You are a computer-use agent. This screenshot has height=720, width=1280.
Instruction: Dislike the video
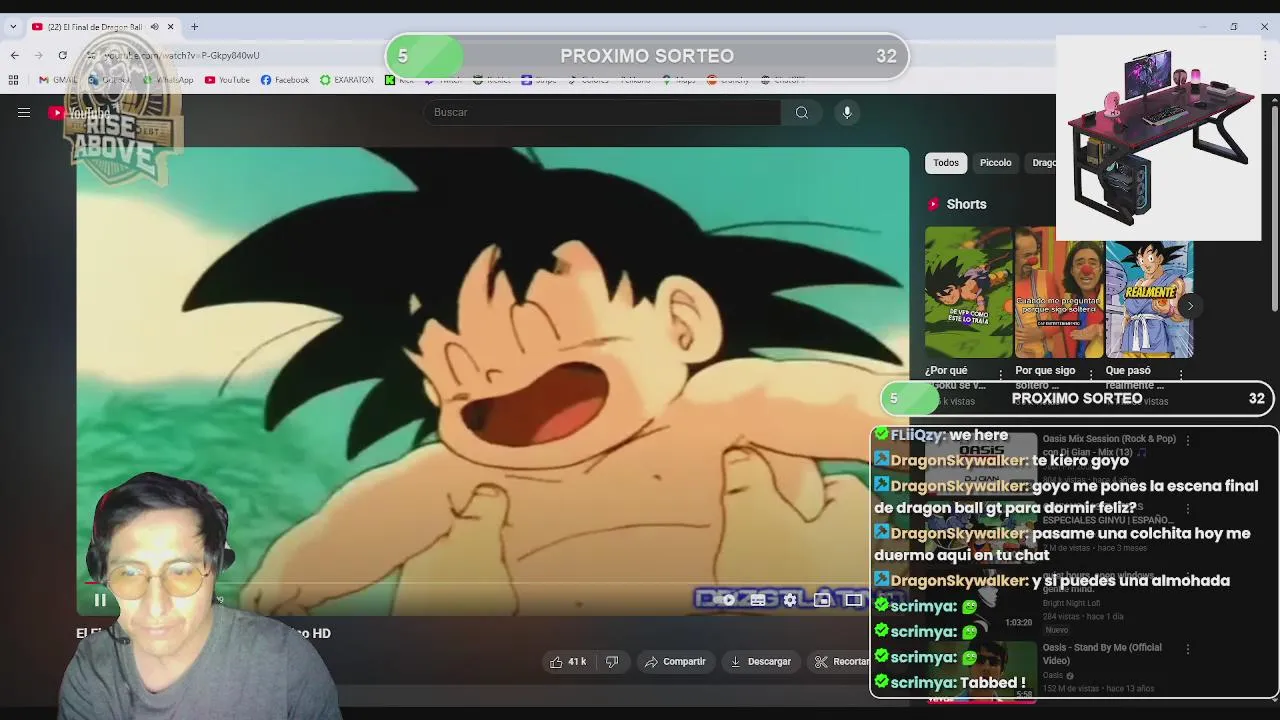(612, 661)
